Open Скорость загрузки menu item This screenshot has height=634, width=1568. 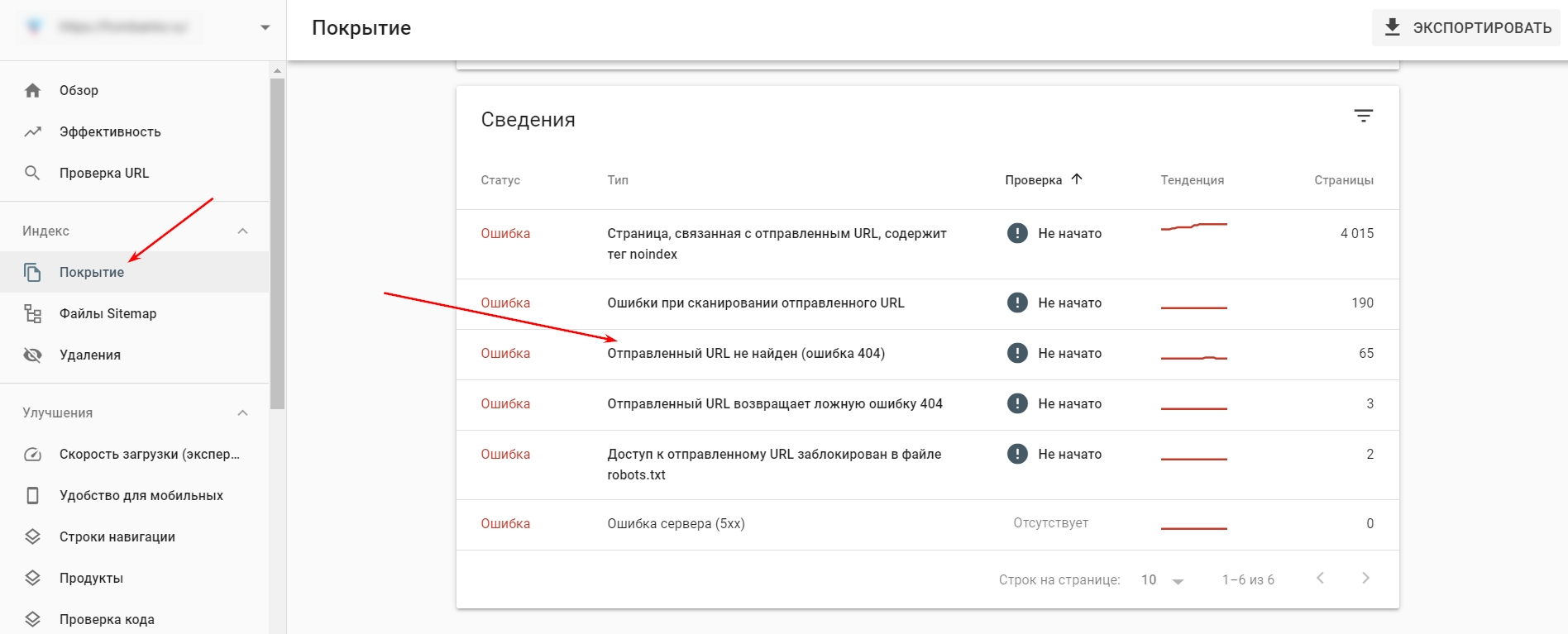pos(135,454)
